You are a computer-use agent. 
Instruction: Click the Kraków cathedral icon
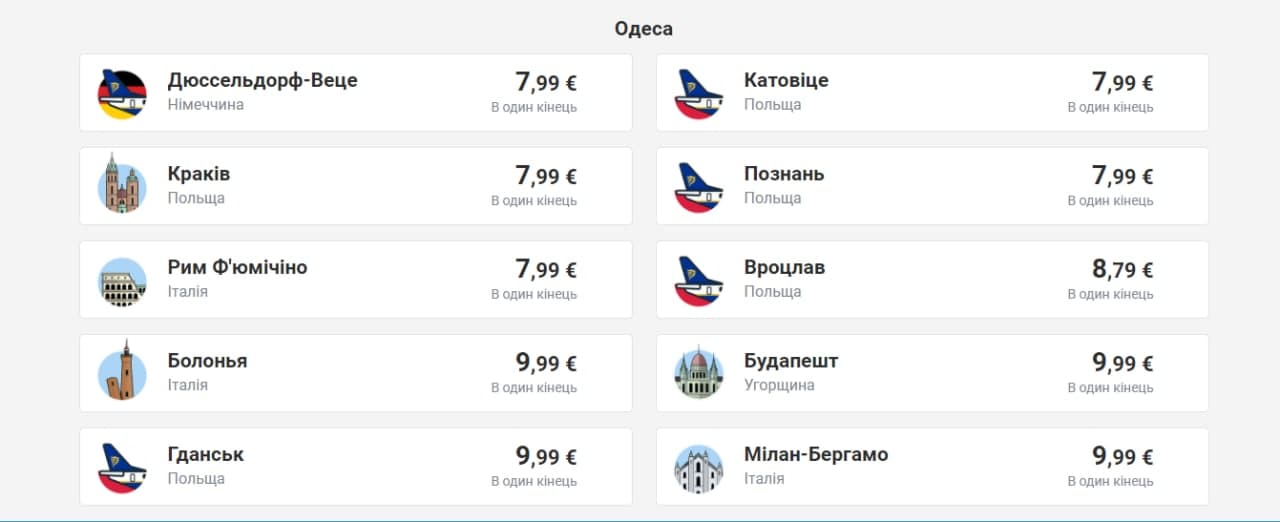[122, 187]
